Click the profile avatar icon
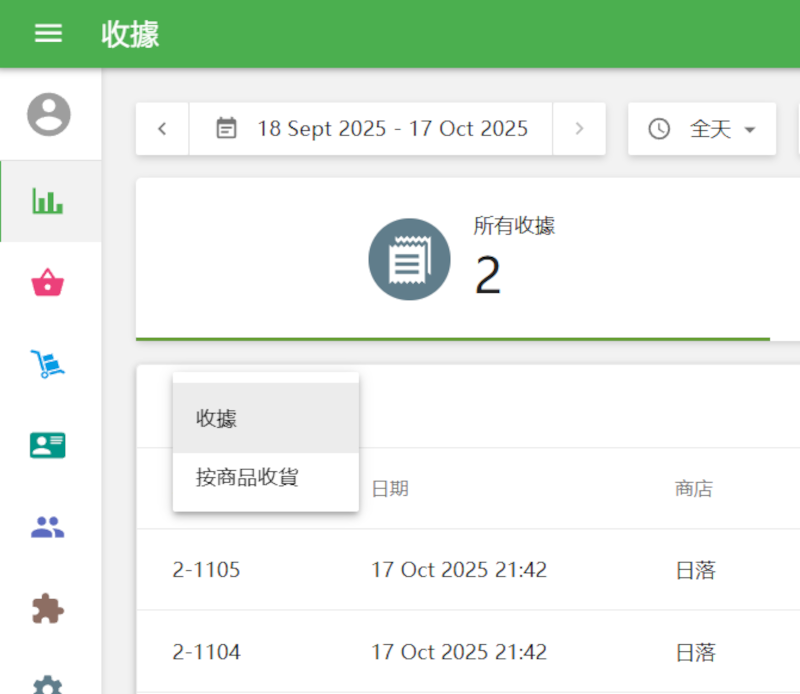Screen dimensions: 800x694 click(49, 113)
